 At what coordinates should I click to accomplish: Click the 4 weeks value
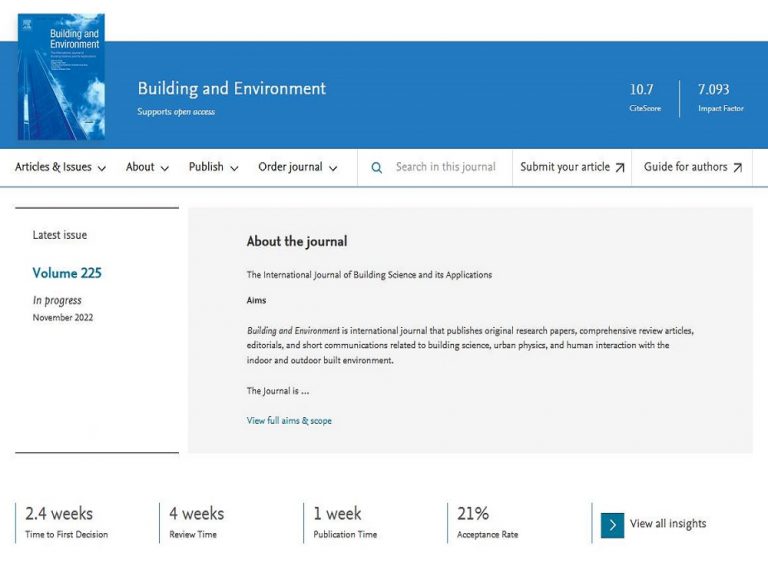pos(196,513)
